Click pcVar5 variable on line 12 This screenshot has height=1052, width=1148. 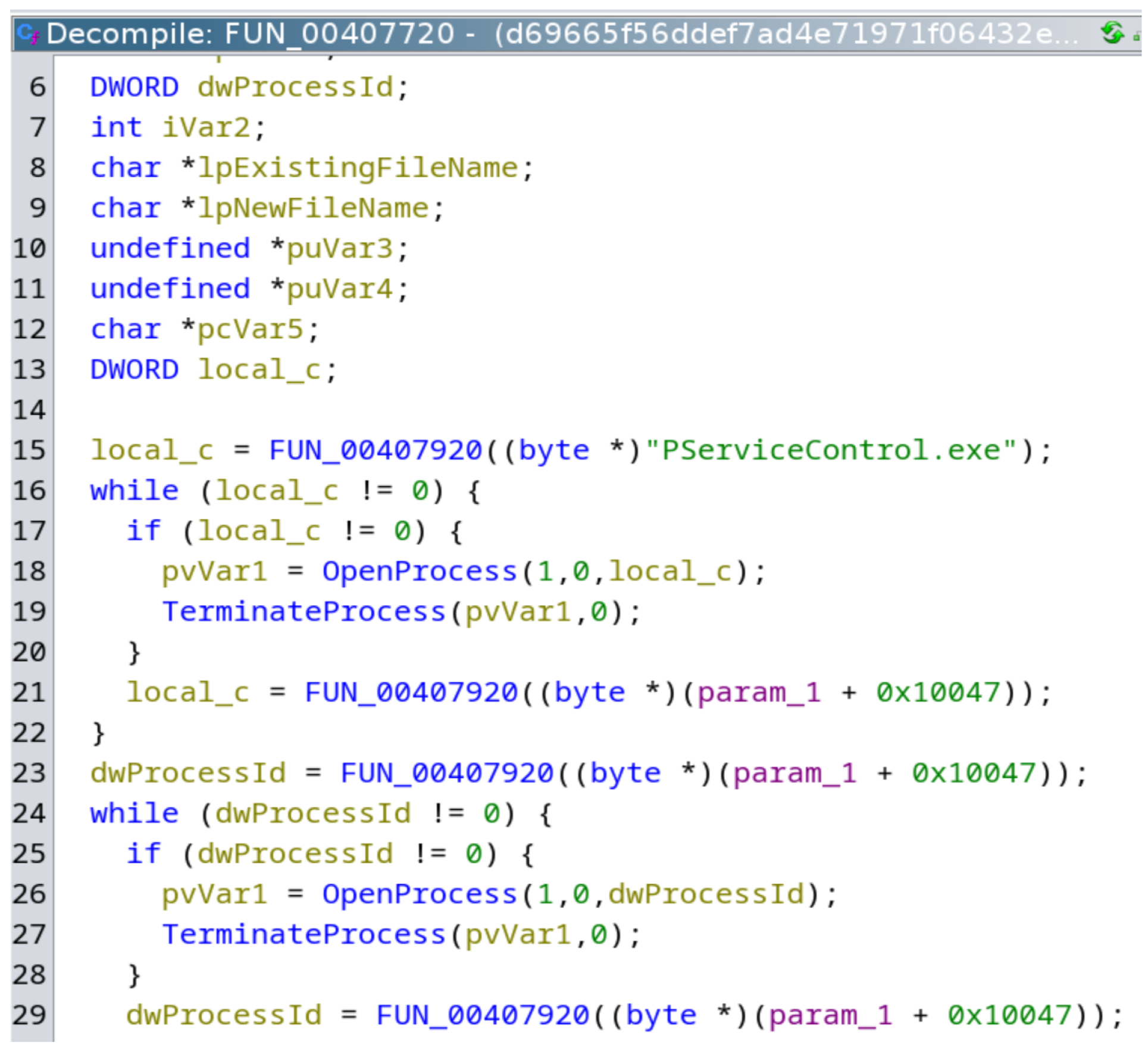pyautogui.click(x=251, y=330)
